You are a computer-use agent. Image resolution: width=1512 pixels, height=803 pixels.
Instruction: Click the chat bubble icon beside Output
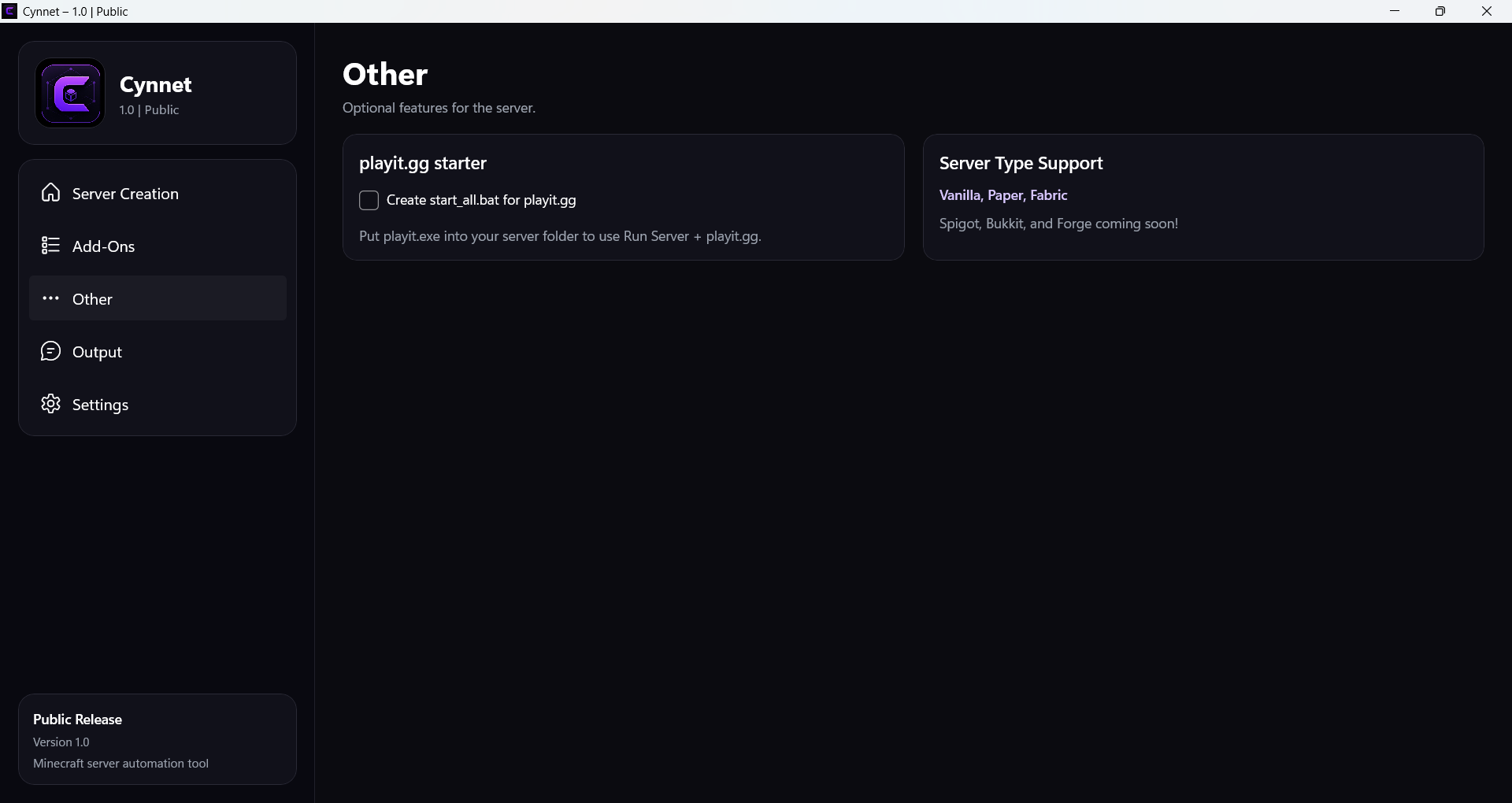(50, 351)
